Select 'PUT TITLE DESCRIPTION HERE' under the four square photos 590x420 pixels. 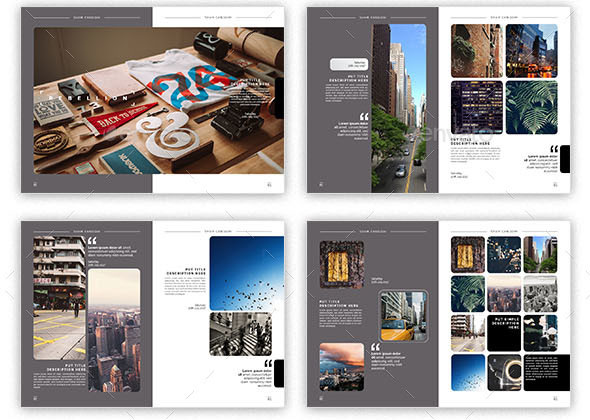[x=470, y=142]
